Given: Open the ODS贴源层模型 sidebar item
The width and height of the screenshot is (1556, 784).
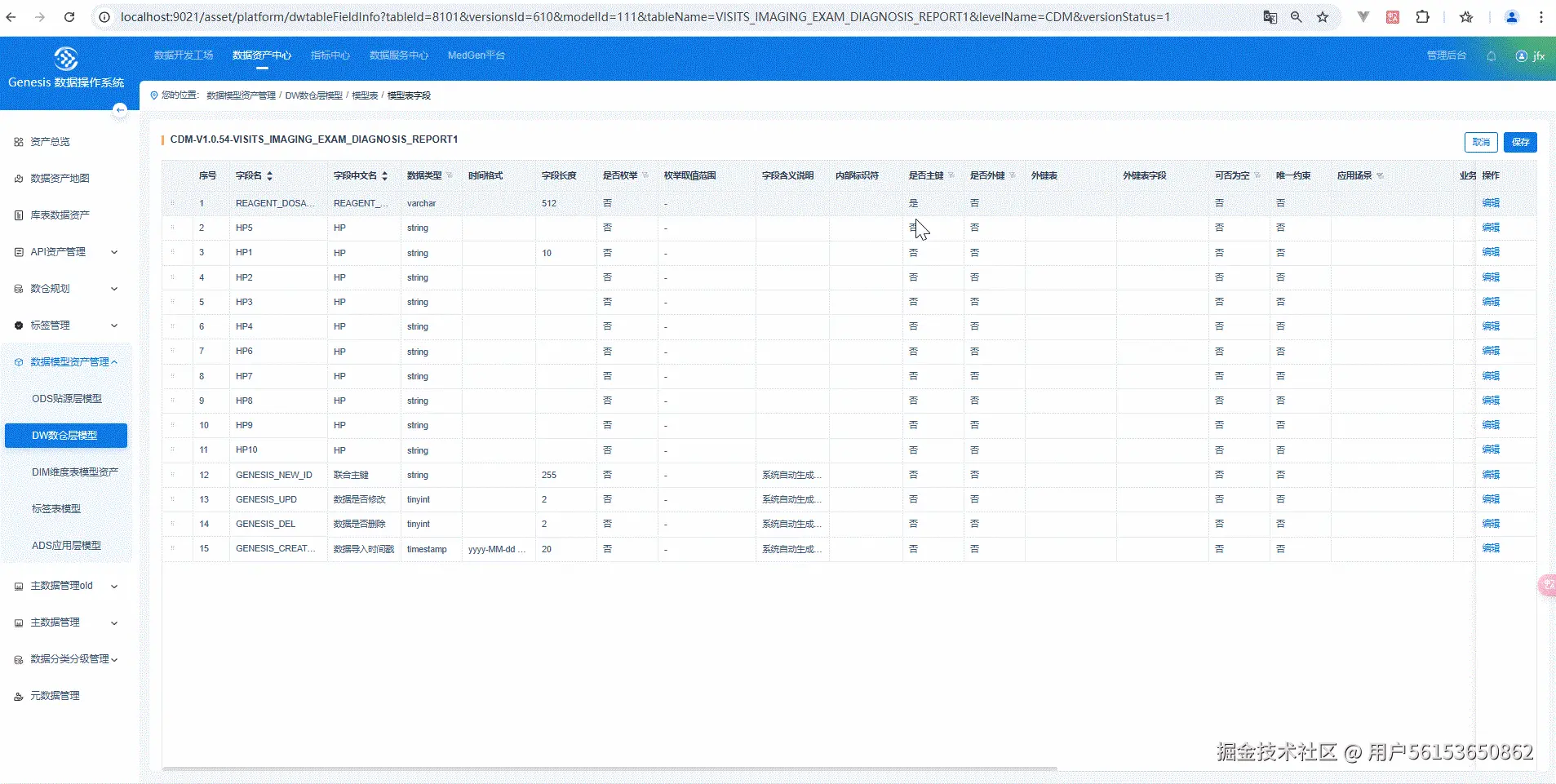Looking at the screenshot, I should [x=67, y=399].
